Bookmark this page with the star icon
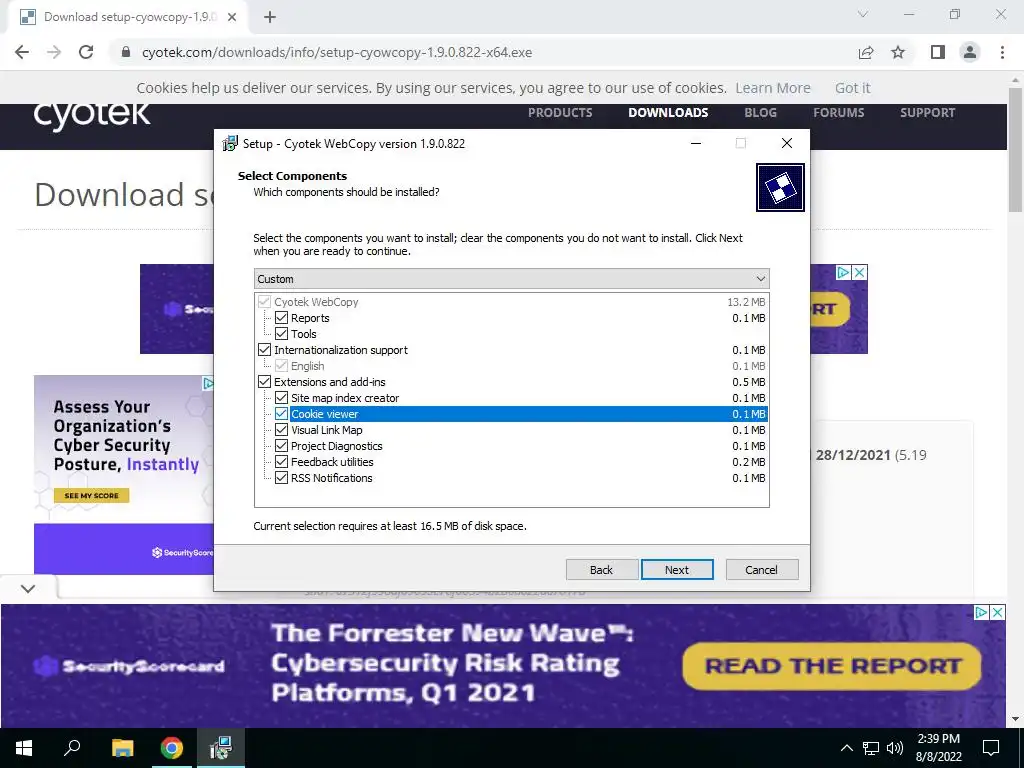Screen dimensions: 1024x768 click(x=898, y=52)
